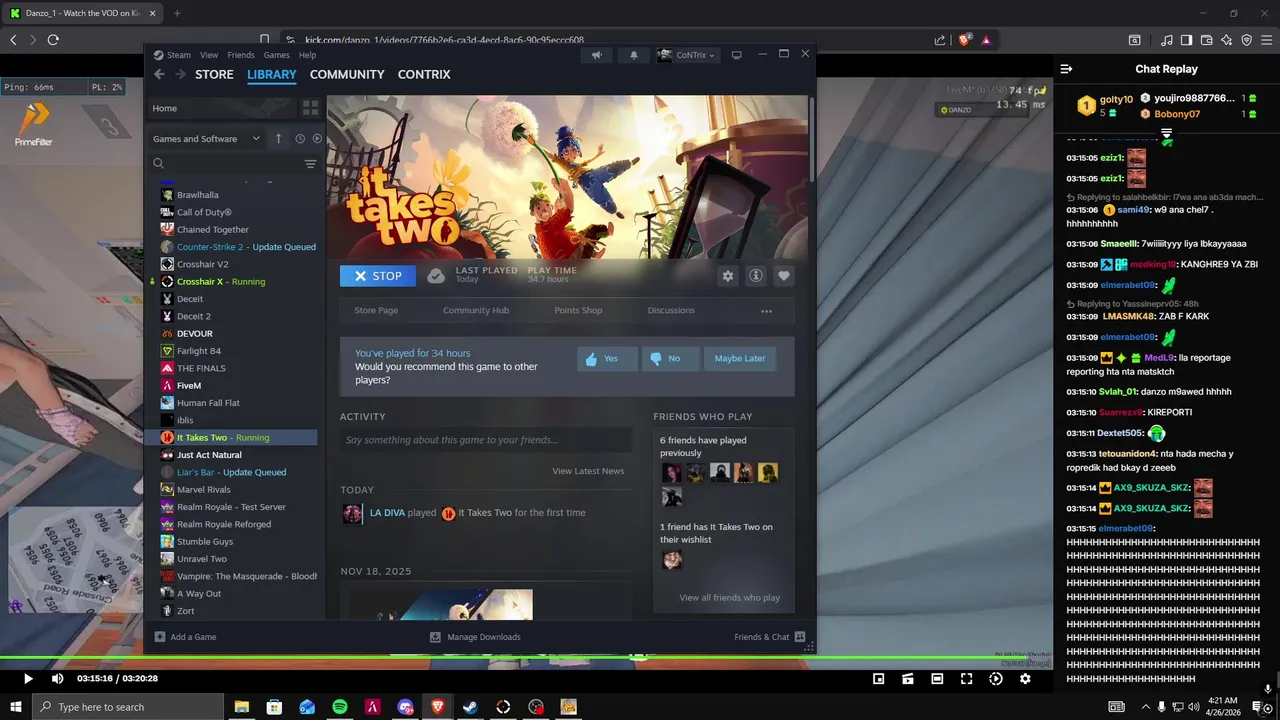Go to STORE tab
This screenshot has height=720, width=1280.
214,75
